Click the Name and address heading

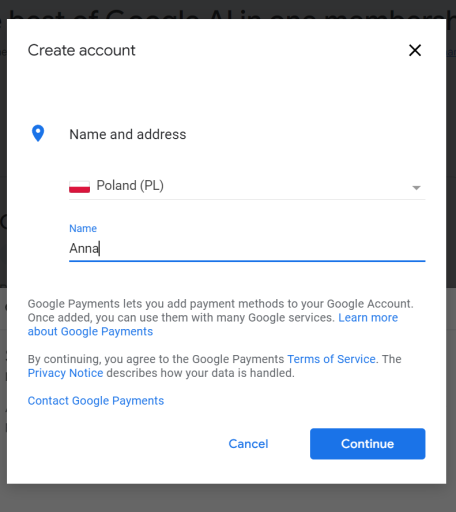(x=128, y=134)
